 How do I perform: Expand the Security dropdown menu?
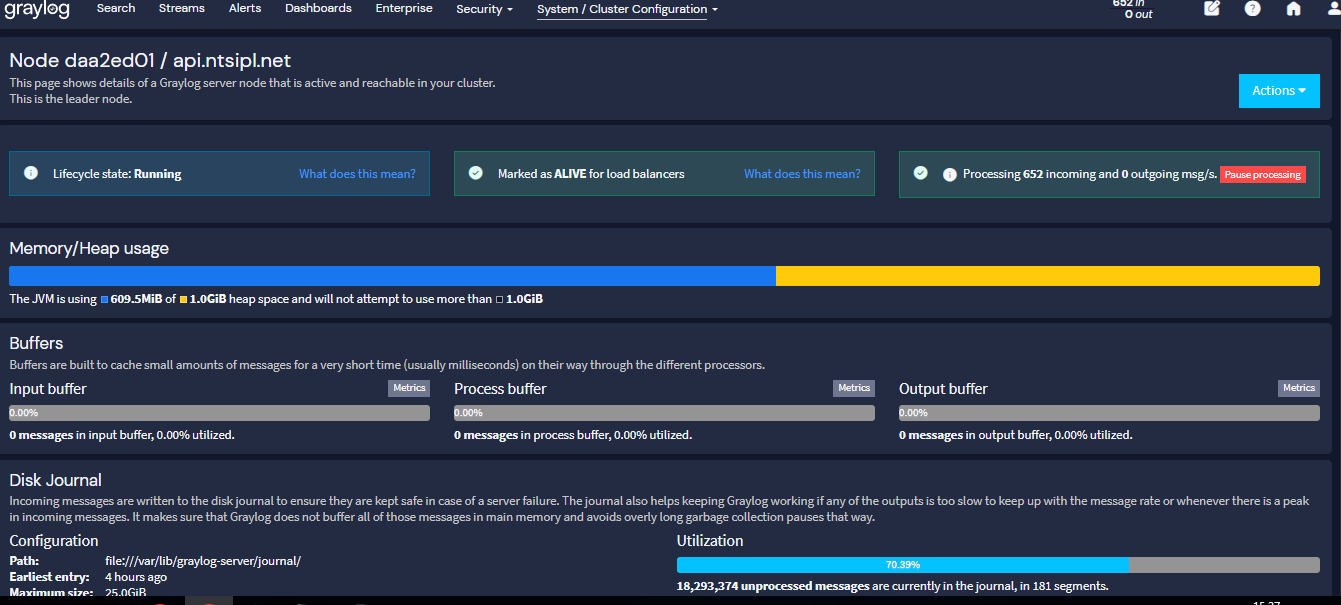click(x=484, y=9)
